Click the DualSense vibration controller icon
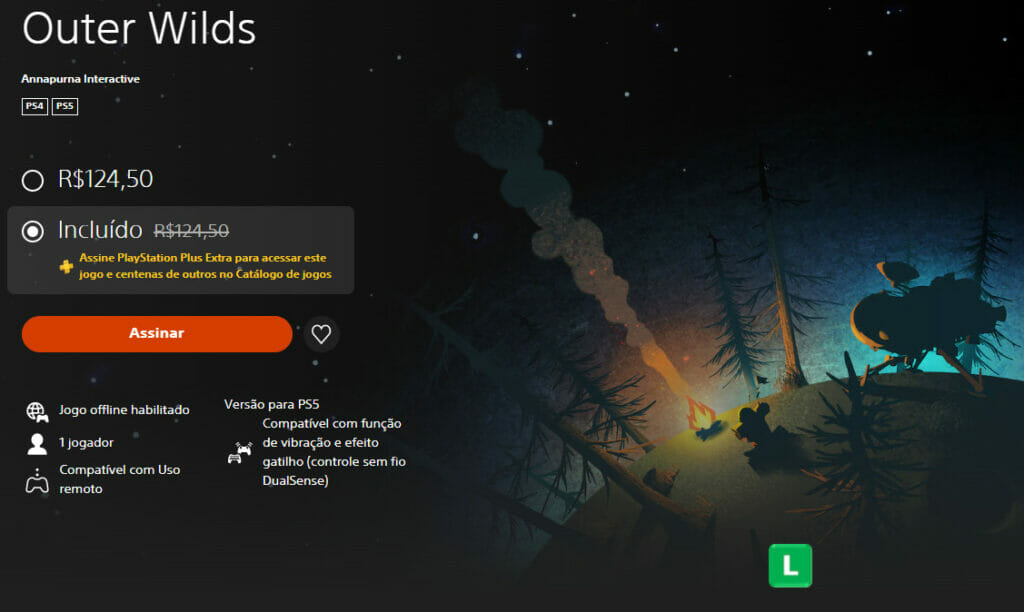 (240, 453)
